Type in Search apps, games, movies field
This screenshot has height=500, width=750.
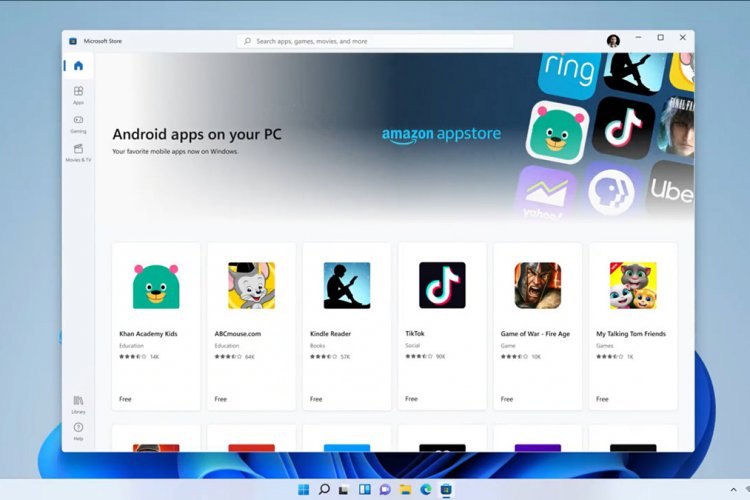pos(380,41)
